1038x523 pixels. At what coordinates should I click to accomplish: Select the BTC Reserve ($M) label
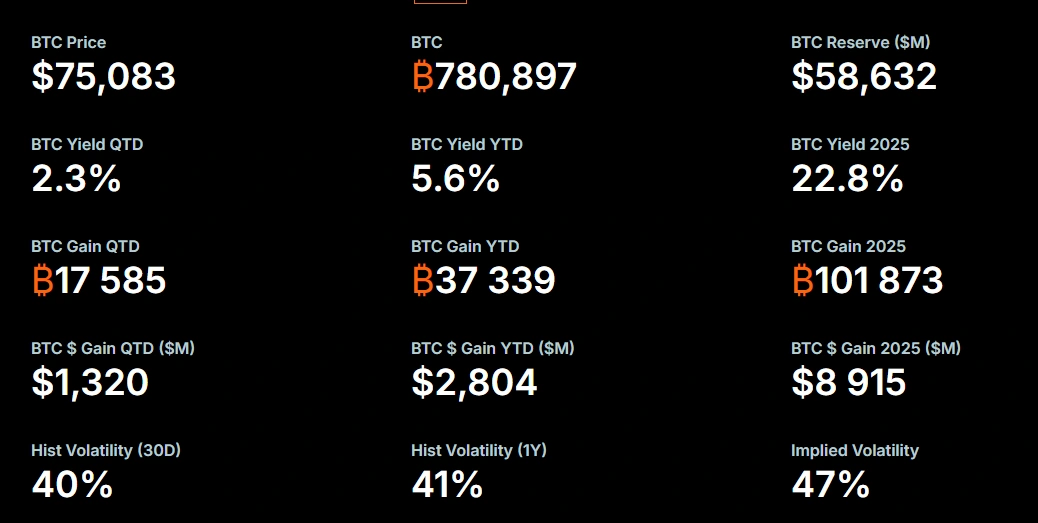tap(860, 43)
